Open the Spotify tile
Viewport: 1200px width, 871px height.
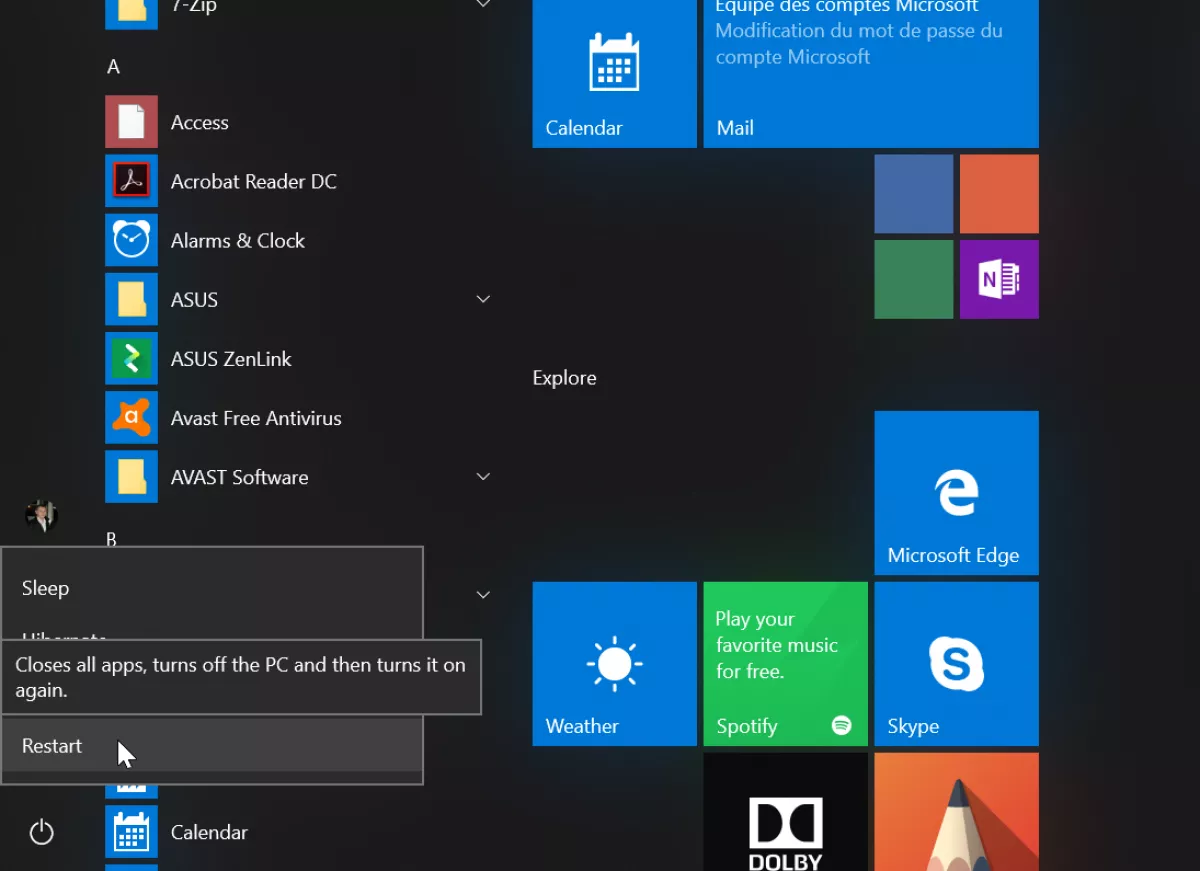785,664
